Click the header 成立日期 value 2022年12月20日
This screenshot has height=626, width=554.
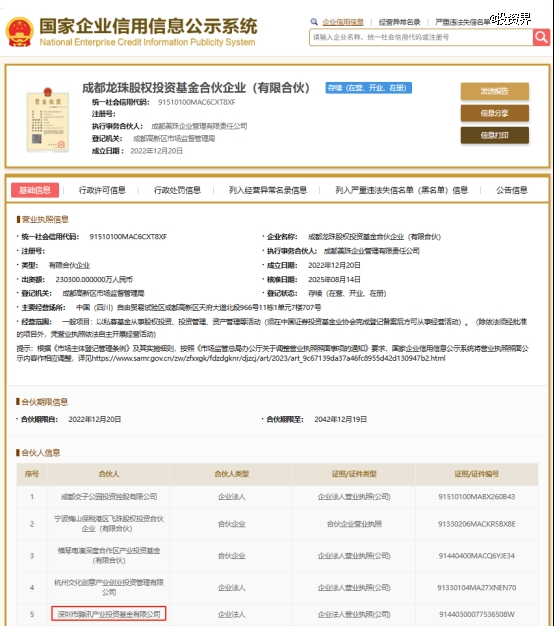click(156, 151)
